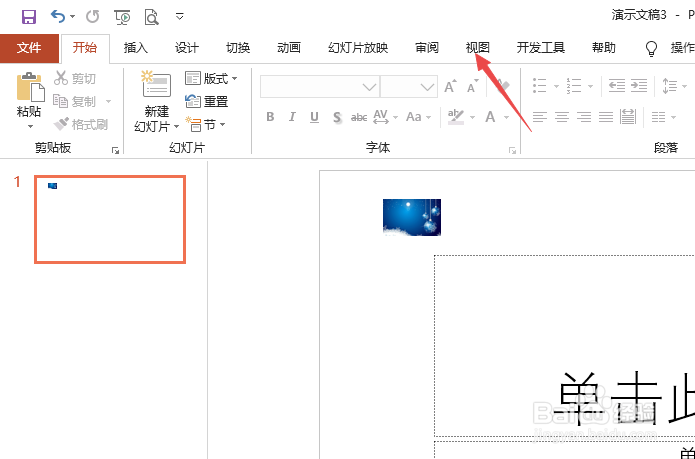Go to the 幻灯片放映 tab
This screenshot has width=695, height=459.
click(358, 48)
